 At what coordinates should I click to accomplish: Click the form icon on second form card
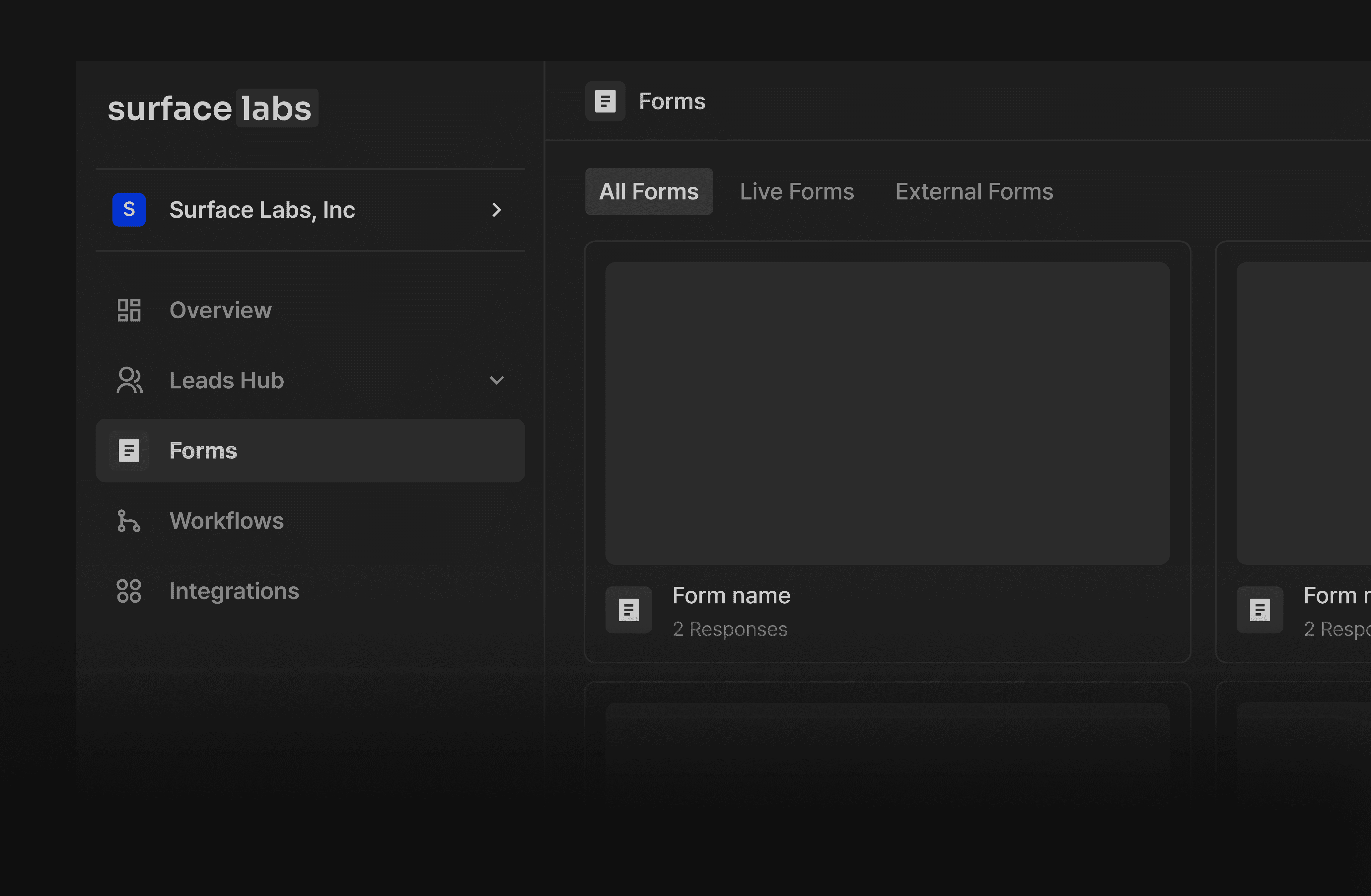click(x=1261, y=610)
